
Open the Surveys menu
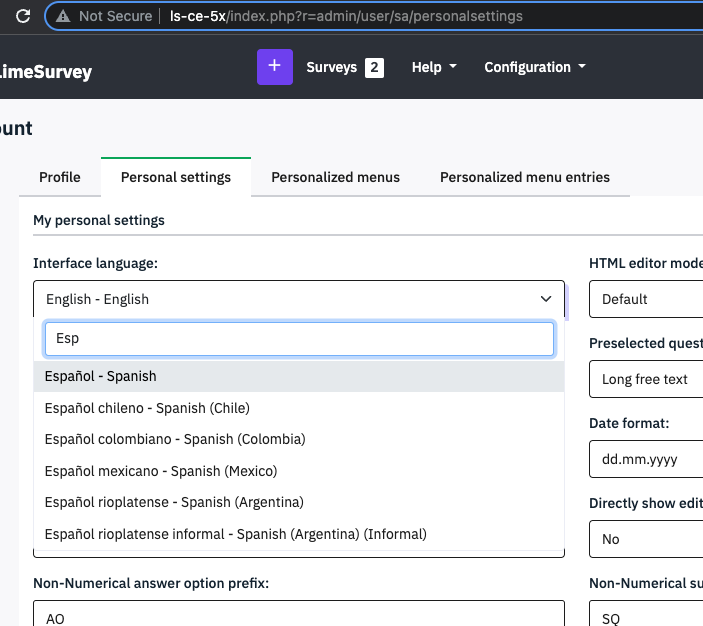(x=331, y=67)
